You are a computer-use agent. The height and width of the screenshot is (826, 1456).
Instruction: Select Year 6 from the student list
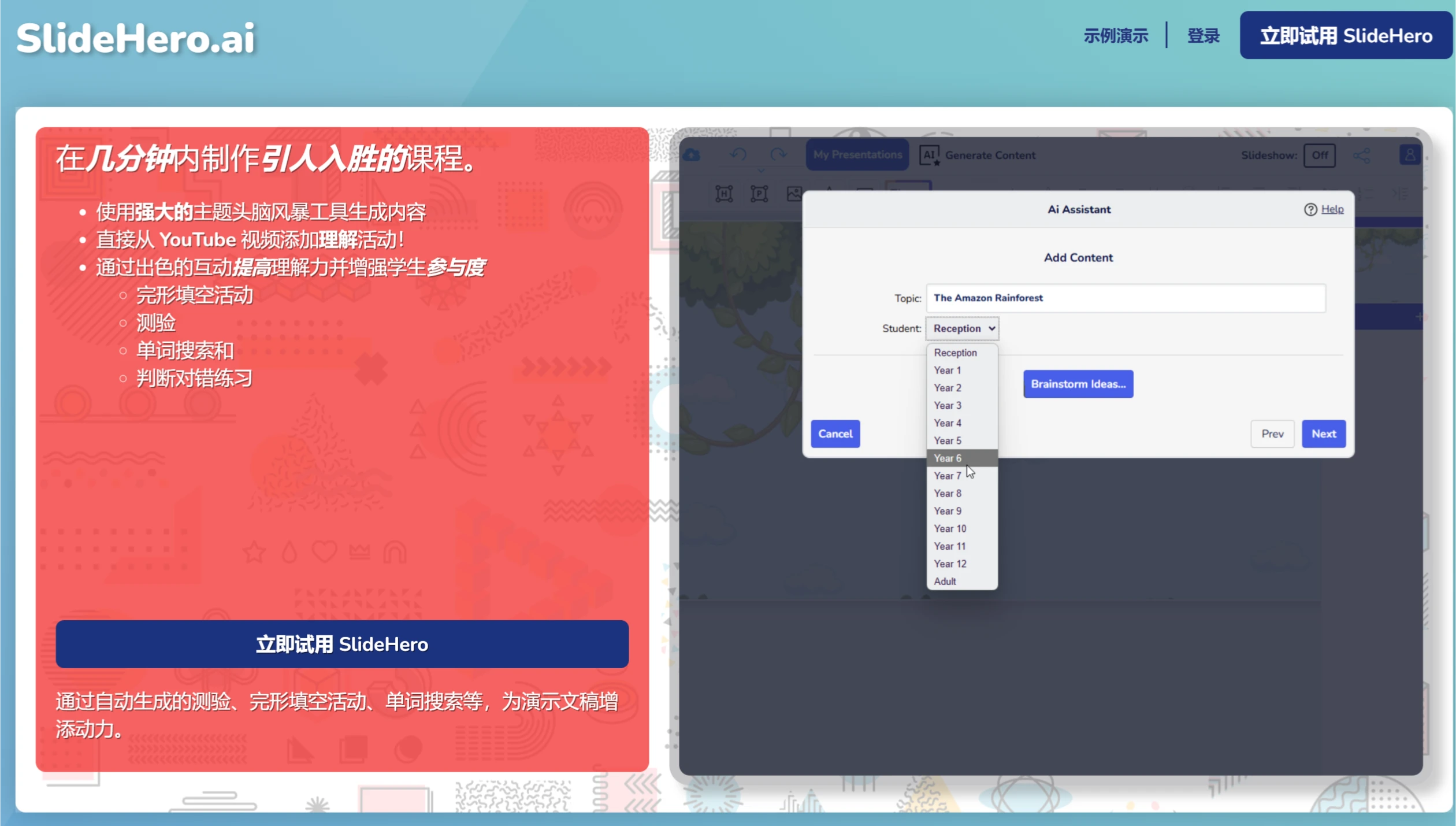point(948,458)
